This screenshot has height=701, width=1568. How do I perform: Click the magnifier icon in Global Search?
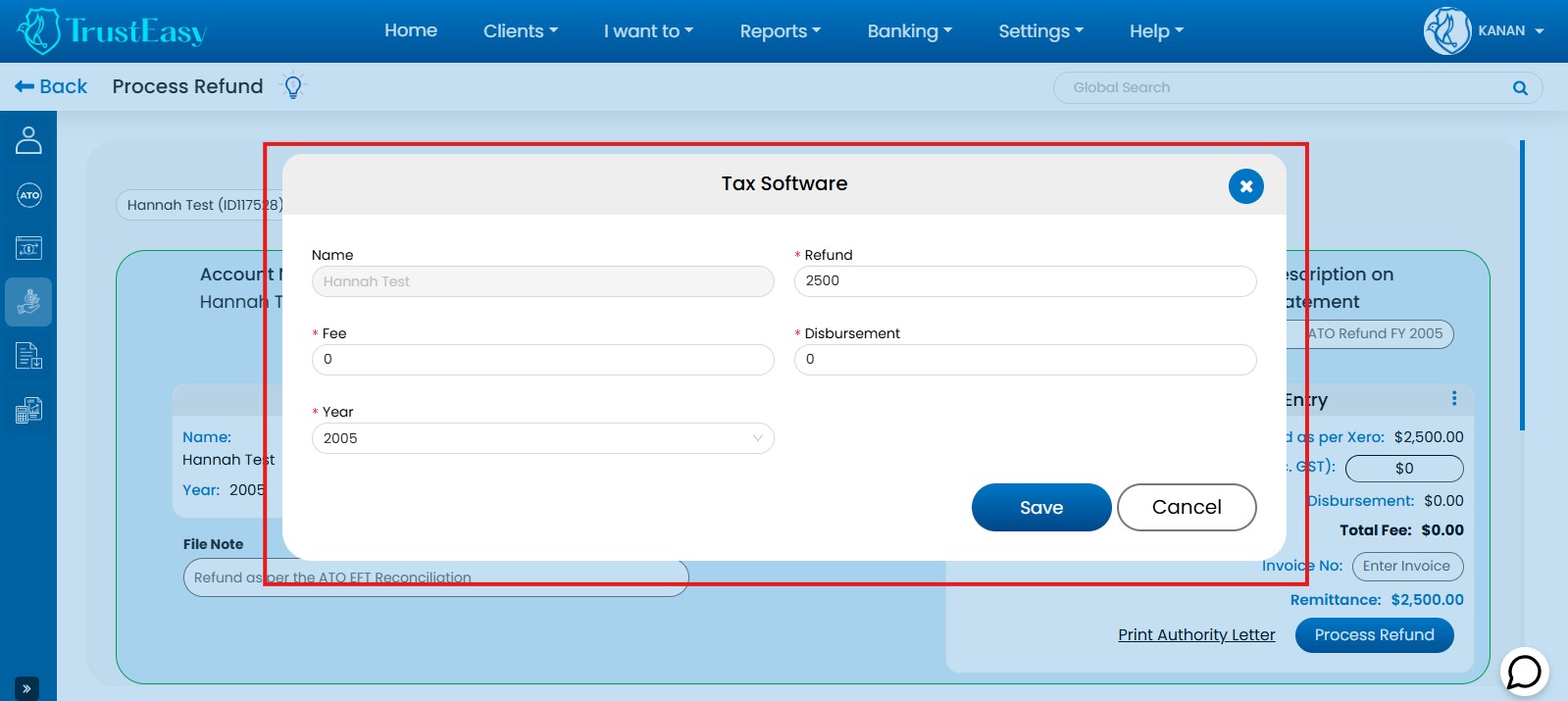(x=1520, y=87)
